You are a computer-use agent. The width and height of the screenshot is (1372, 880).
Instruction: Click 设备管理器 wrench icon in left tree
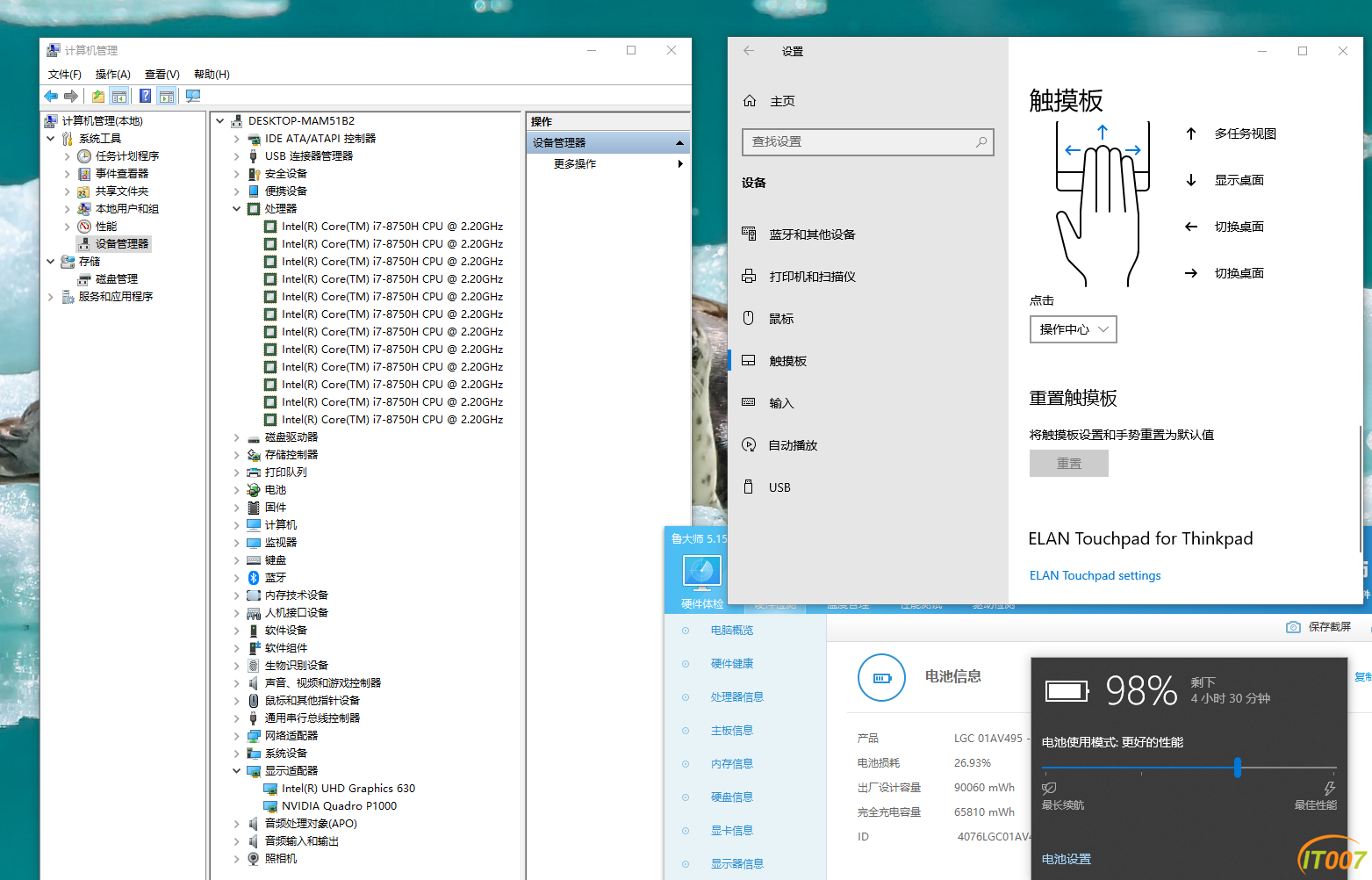pyautogui.click(x=84, y=243)
